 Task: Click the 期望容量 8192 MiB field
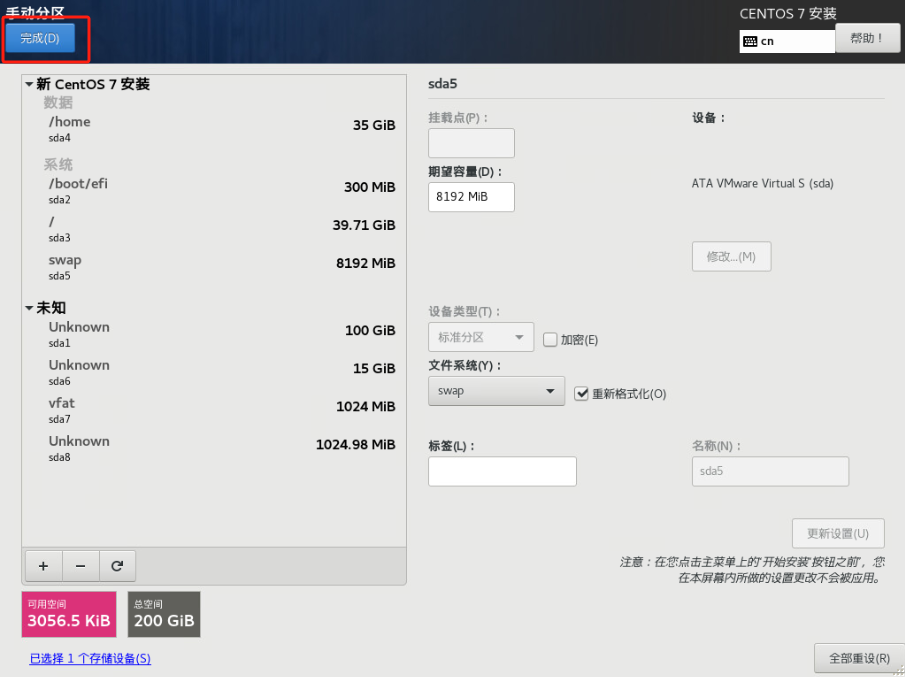471,197
